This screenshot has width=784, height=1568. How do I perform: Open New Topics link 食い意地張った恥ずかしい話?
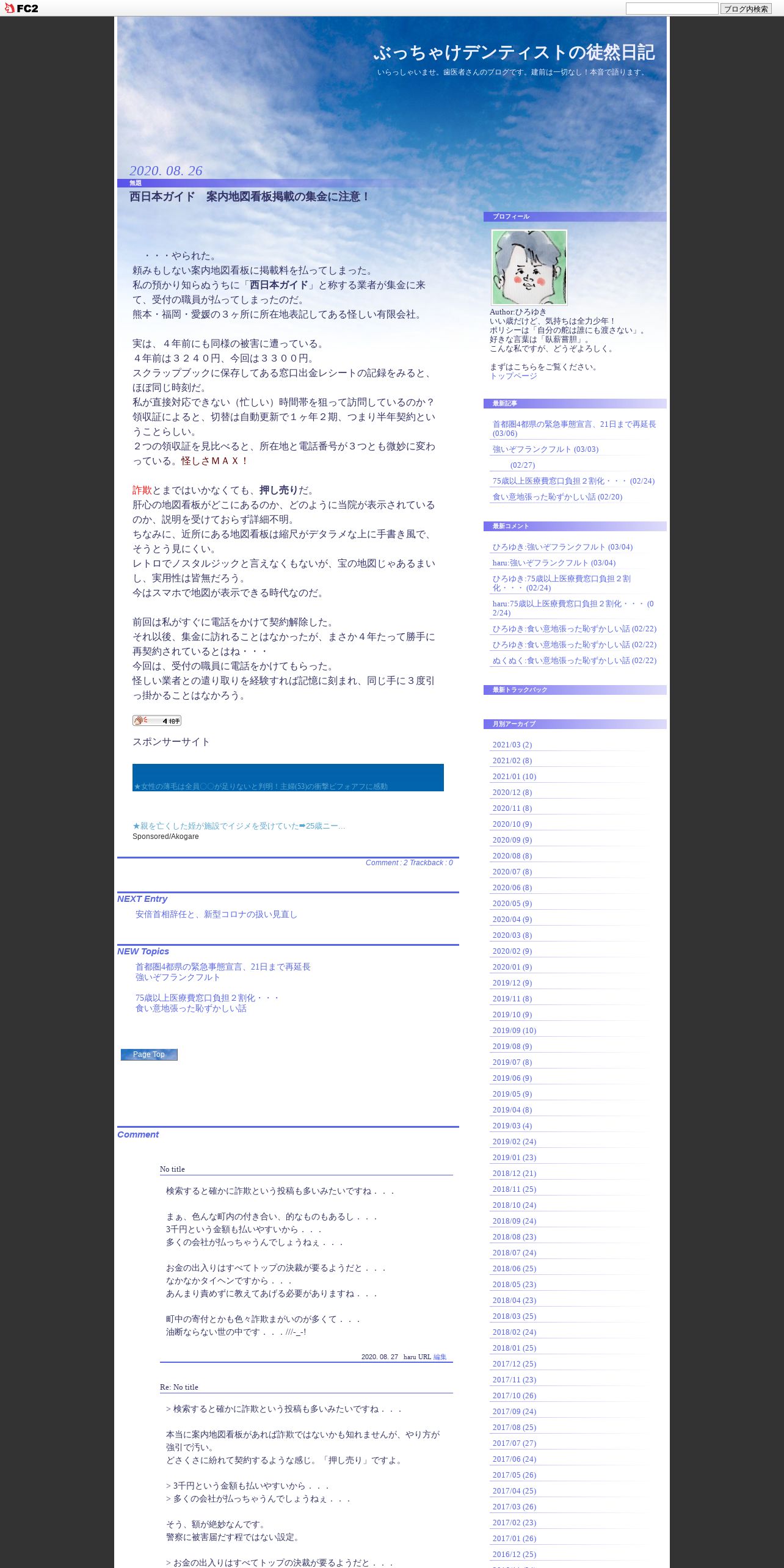(x=191, y=1009)
